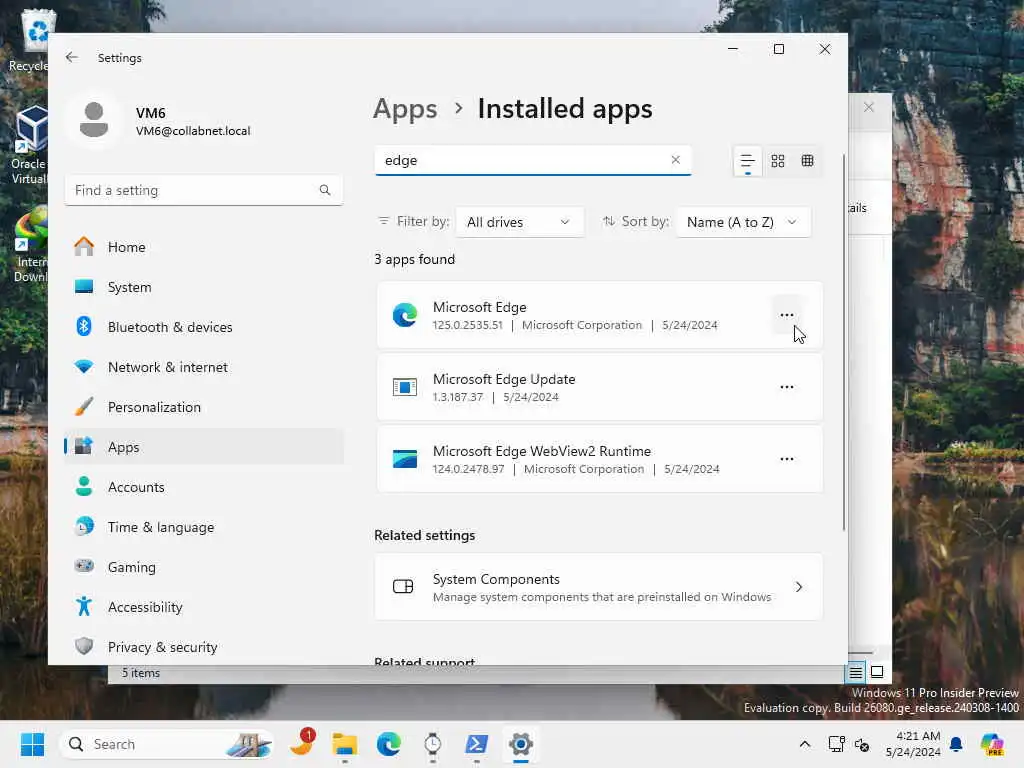The image size is (1024, 768).
Task: Show hidden system tray icons
Action: click(x=805, y=744)
